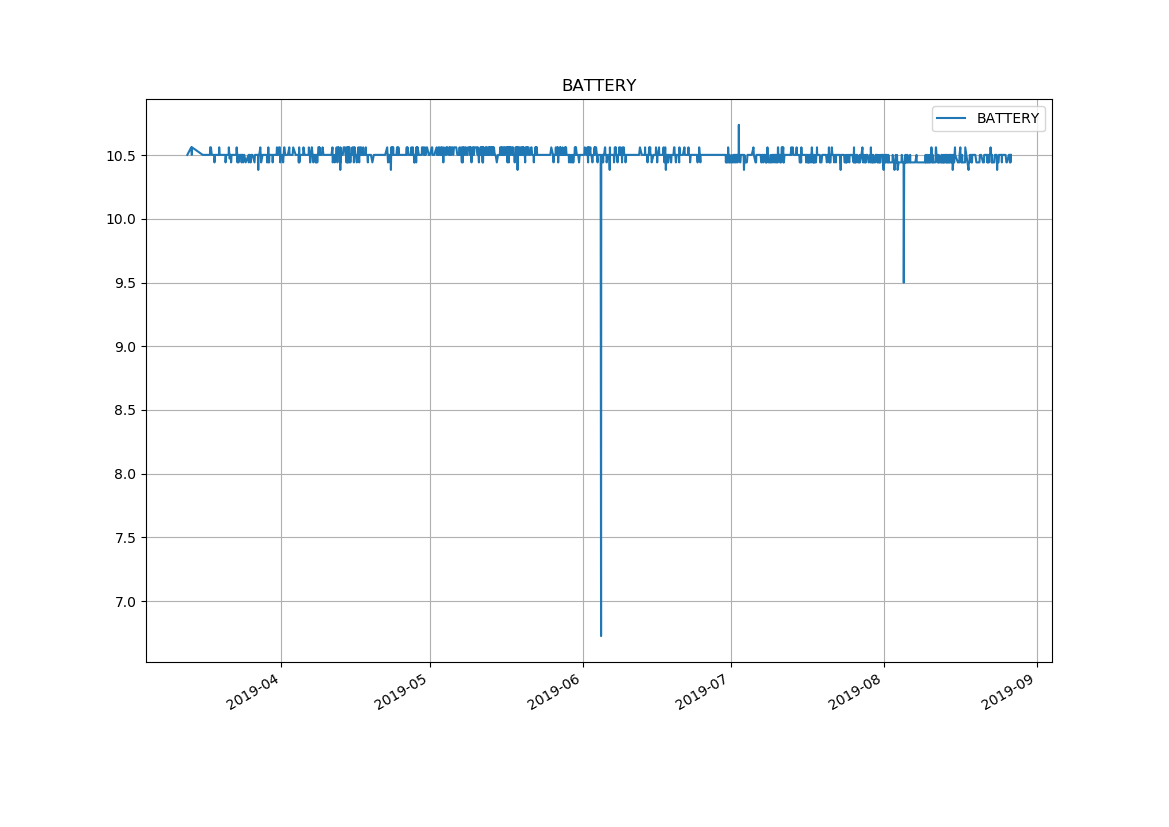Click bottom of the June voltage drop spike

click(601, 635)
